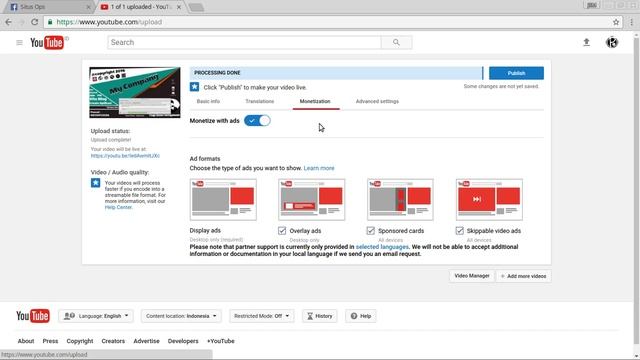Click the History button in footer

click(x=320, y=316)
